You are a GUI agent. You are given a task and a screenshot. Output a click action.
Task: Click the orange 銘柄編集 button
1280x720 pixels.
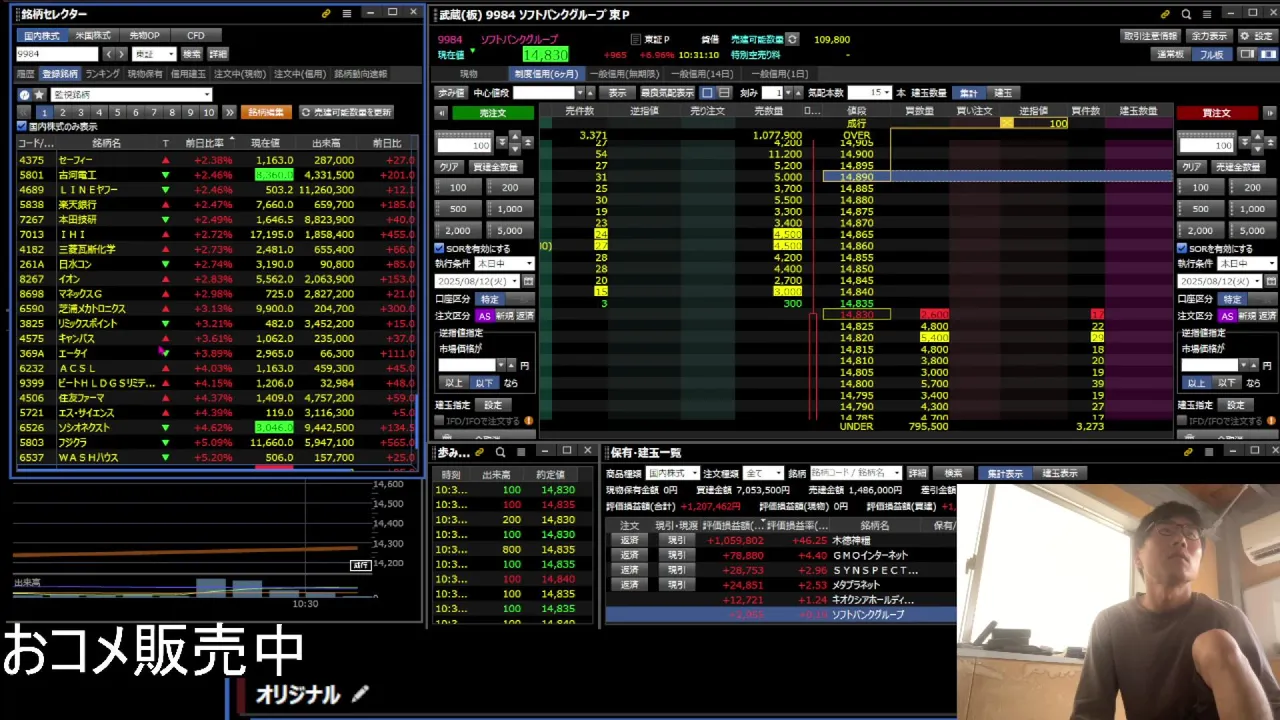coord(265,112)
